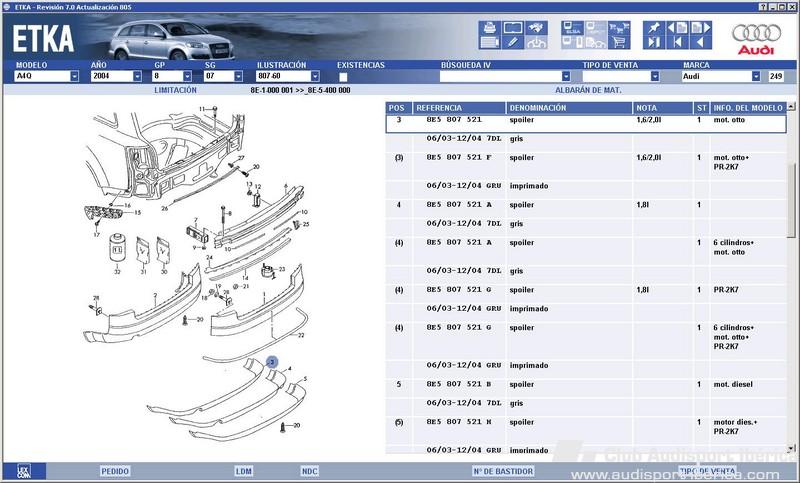
Task: Click the ALBARÁN DE MAT. label
Action: [588, 90]
